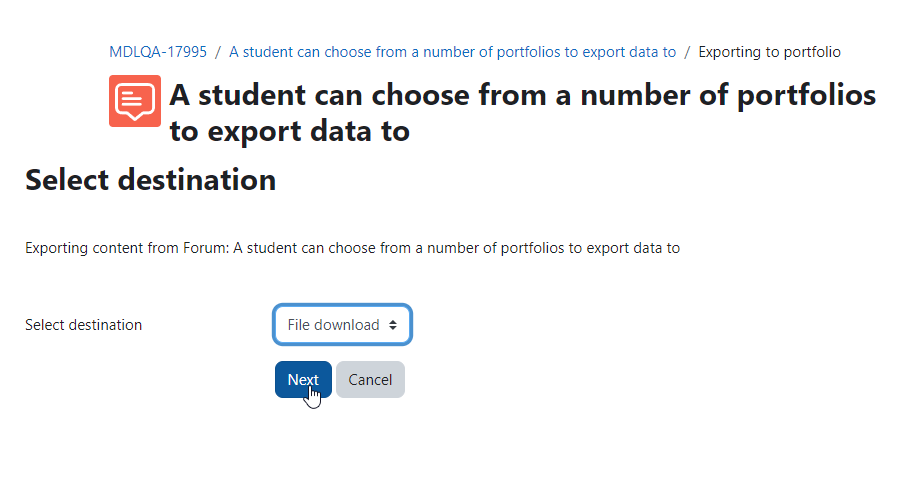This screenshot has width=905, height=492.
Task: Open the File download destination dropdown
Action: pyautogui.click(x=342, y=325)
